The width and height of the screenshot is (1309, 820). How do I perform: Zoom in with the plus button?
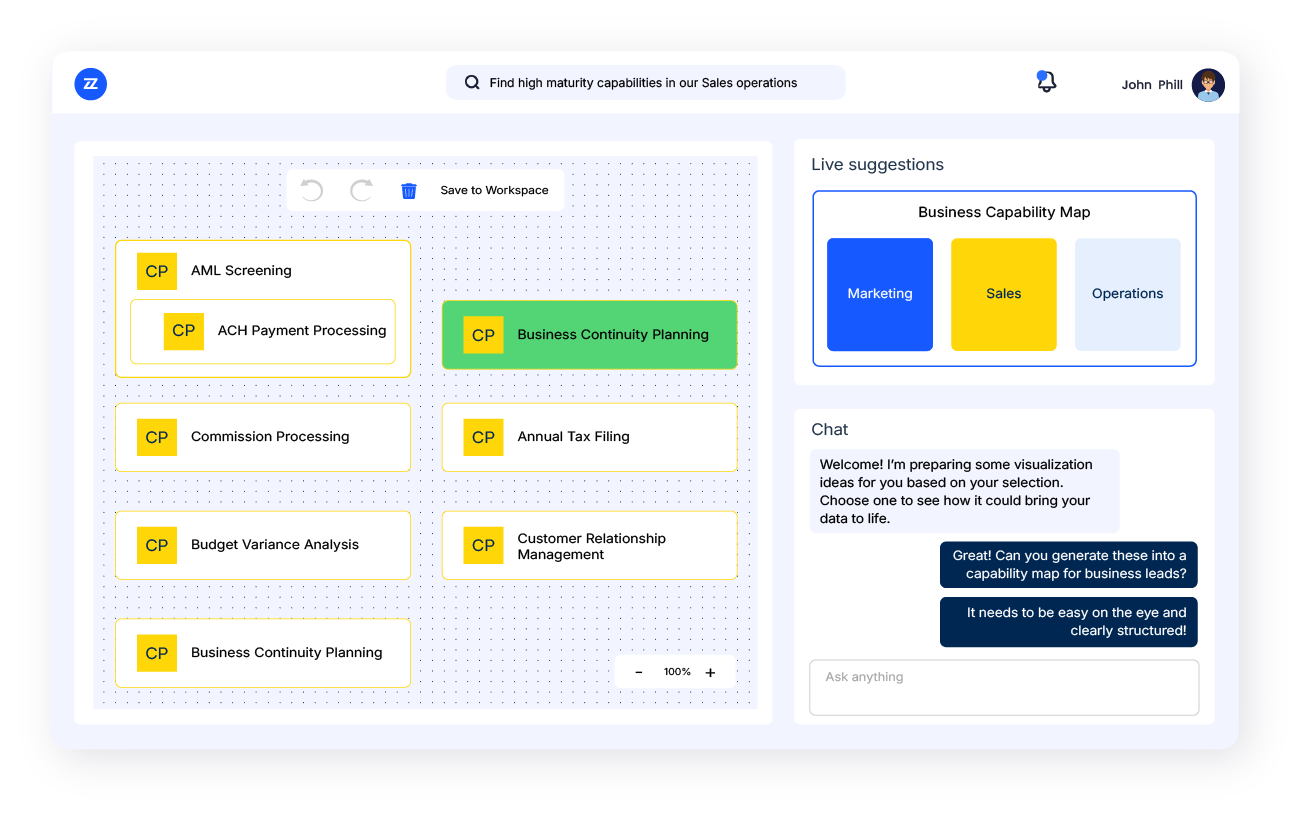710,672
